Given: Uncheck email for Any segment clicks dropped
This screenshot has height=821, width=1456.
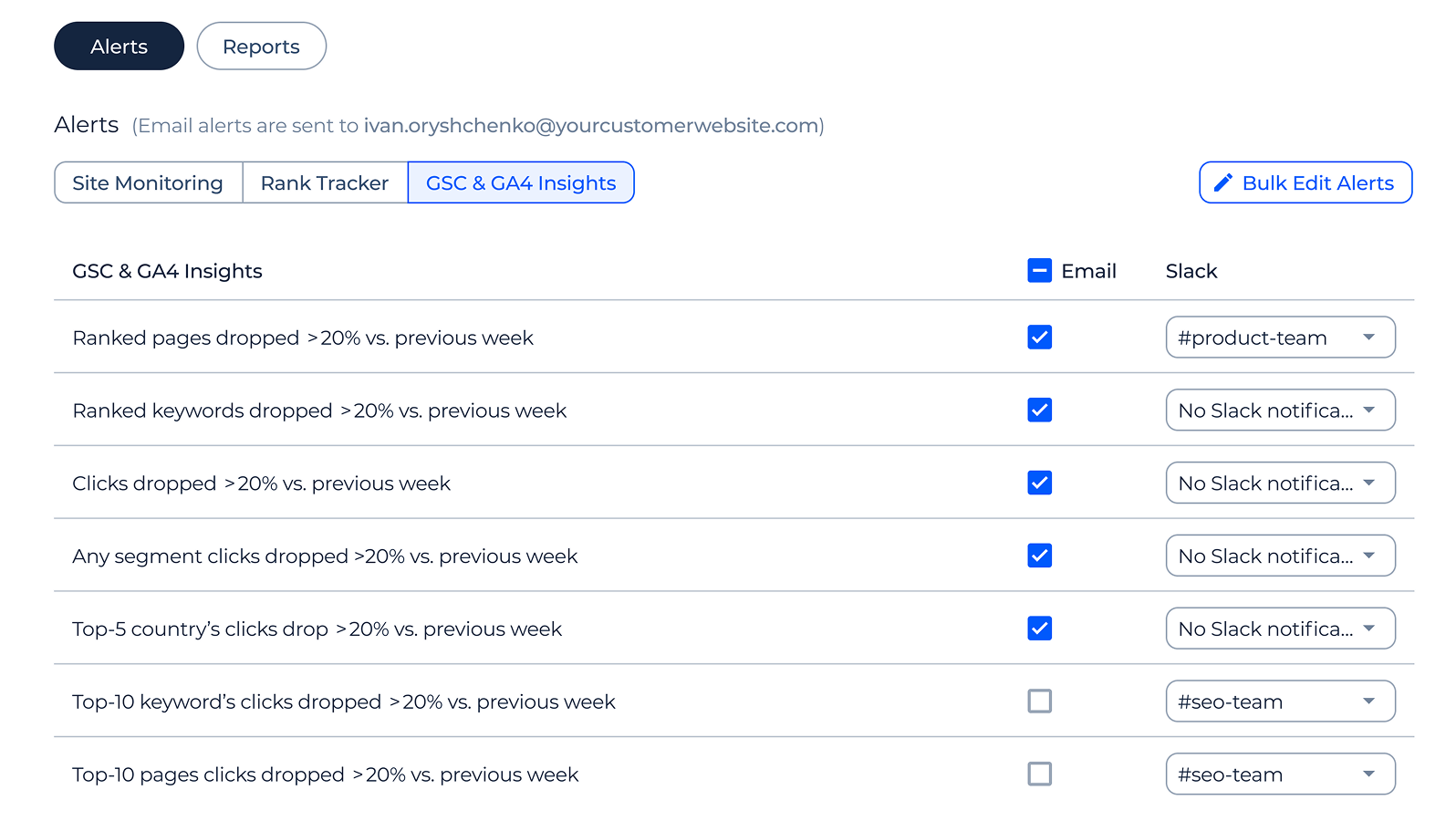Looking at the screenshot, I should tap(1039, 556).
